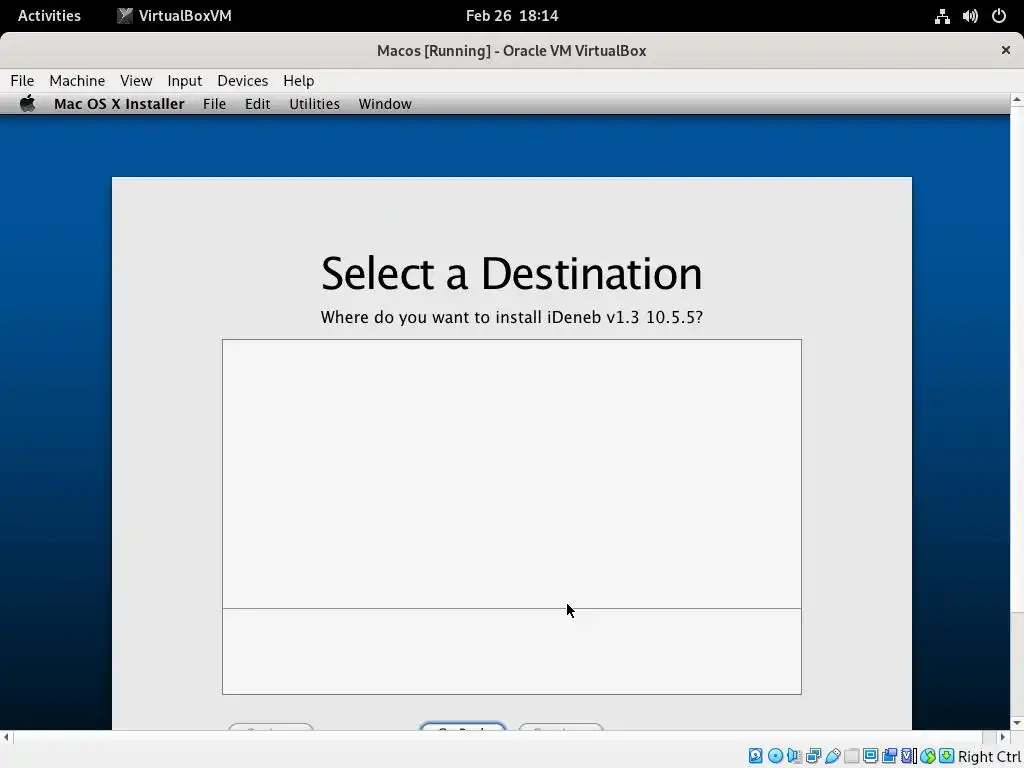Open the Devices menu
Image resolution: width=1024 pixels, height=768 pixels.
[242, 80]
